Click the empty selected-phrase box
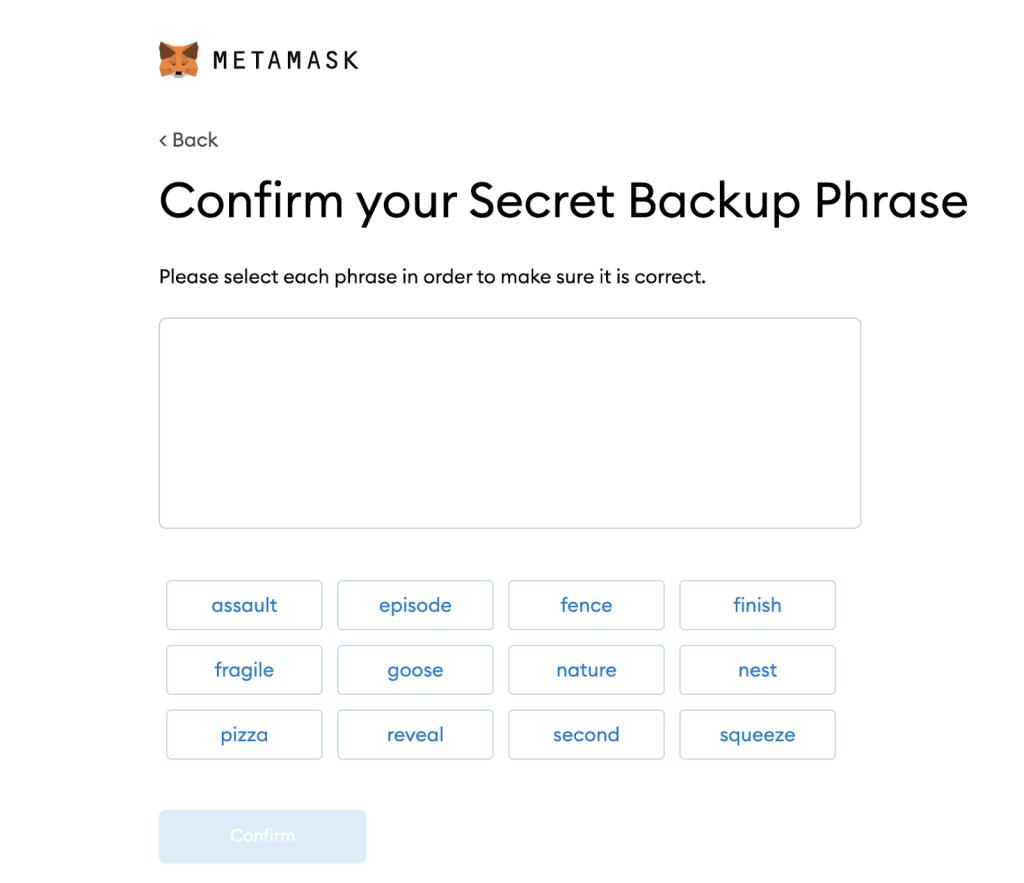 509,423
